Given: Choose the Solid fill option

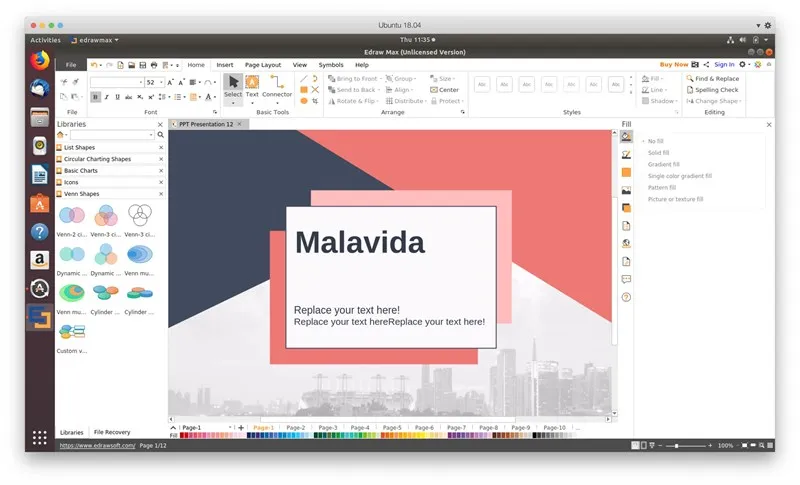Looking at the screenshot, I should coord(658,153).
